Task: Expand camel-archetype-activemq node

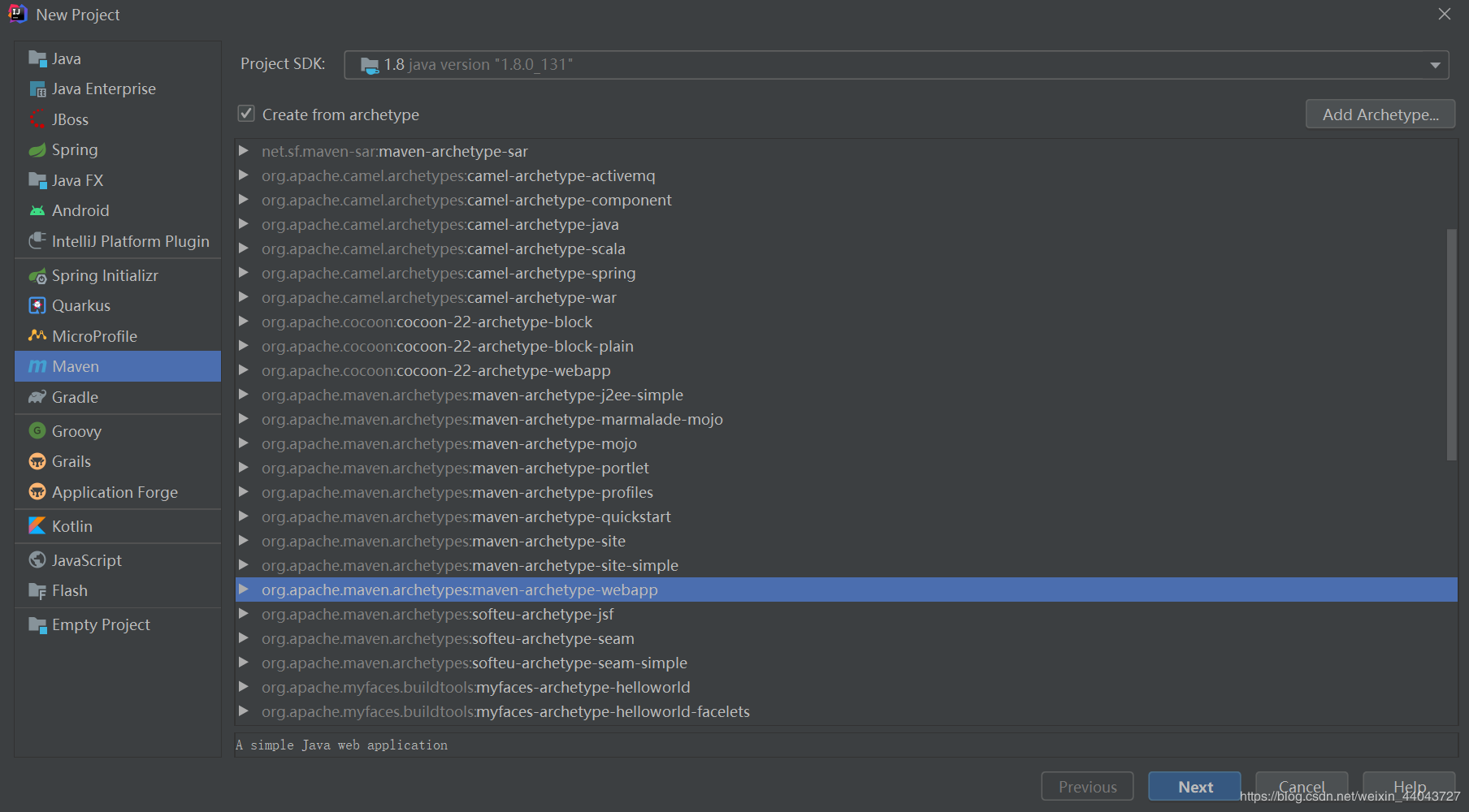Action: (243, 175)
